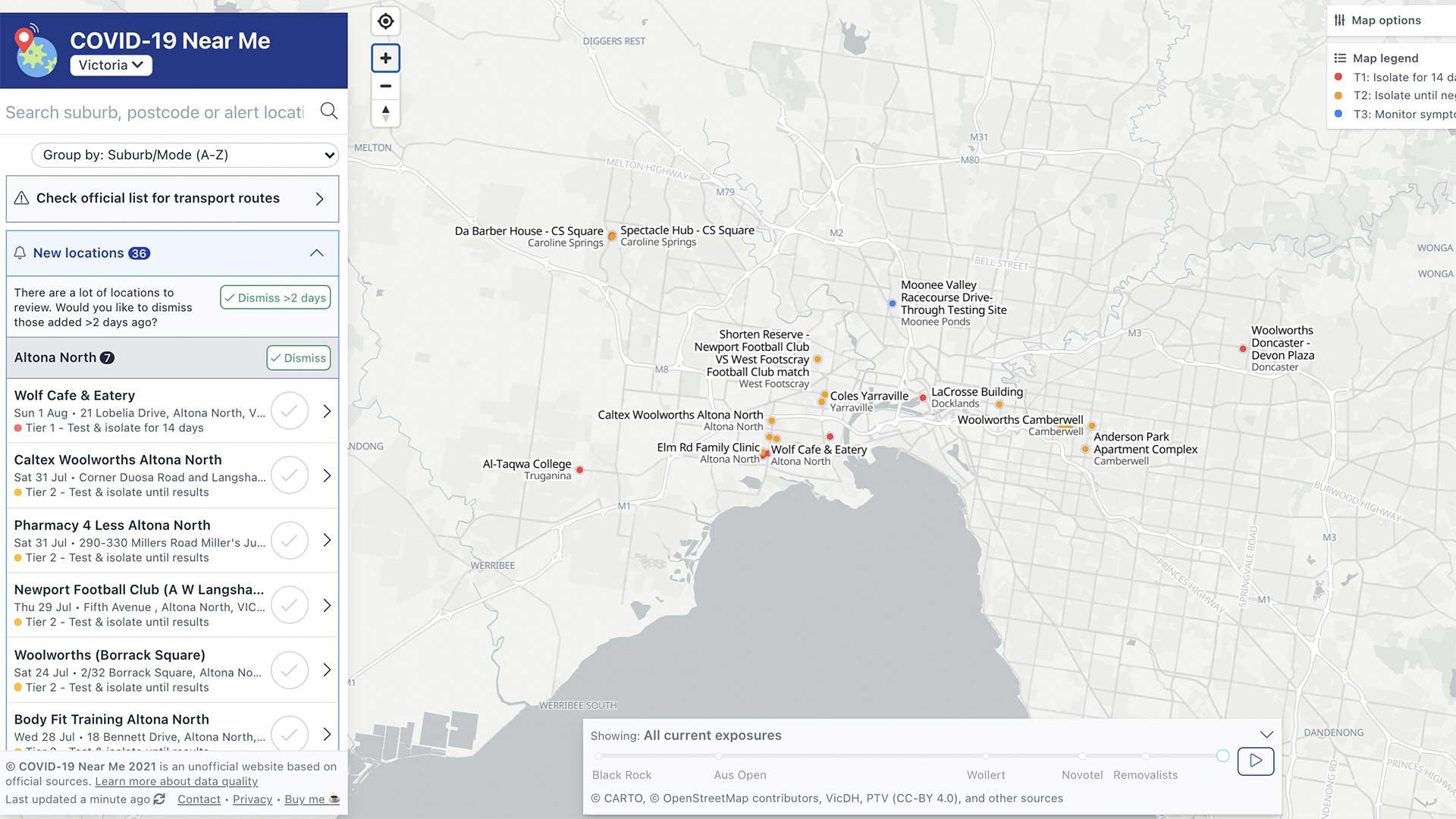Click the search magnifier icon
Viewport: 1456px width, 819px height.
328,111
